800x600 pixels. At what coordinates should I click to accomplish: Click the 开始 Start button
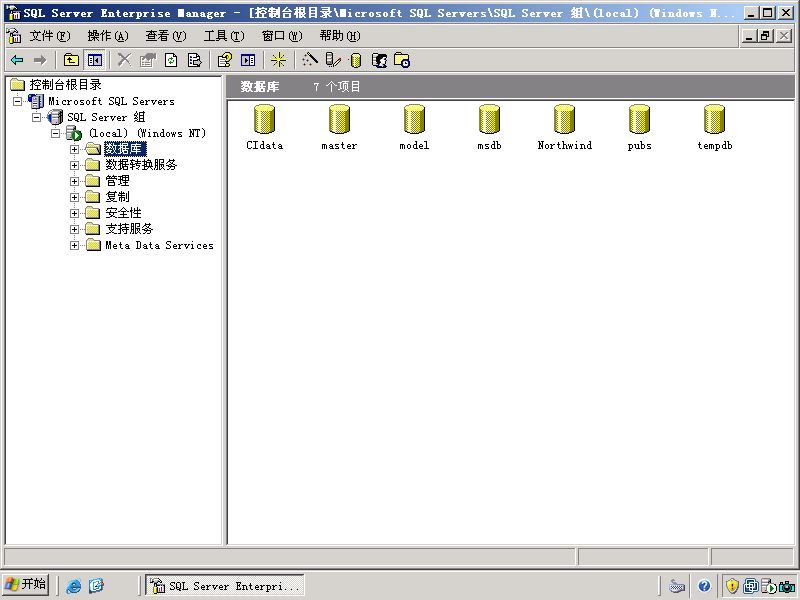pos(26,584)
